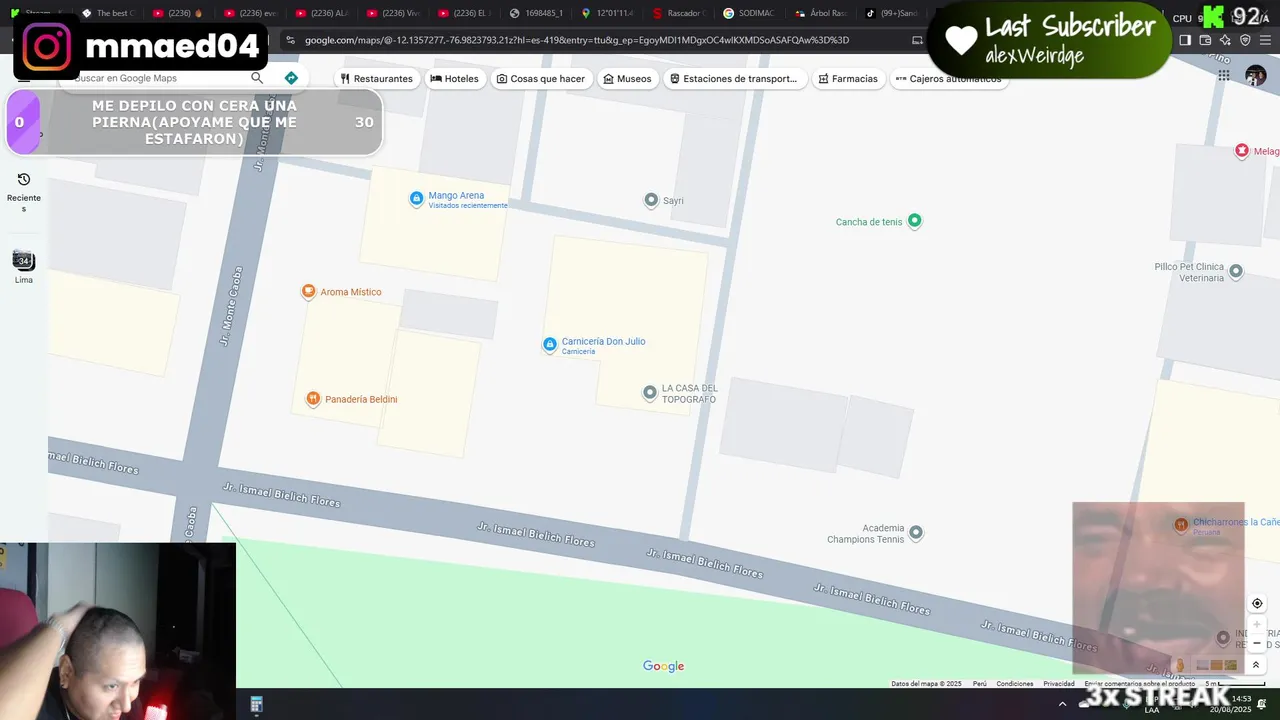Select the Estaciones de transporte chip
The width and height of the screenshot is (1280, 720).
tap(733, 79)
